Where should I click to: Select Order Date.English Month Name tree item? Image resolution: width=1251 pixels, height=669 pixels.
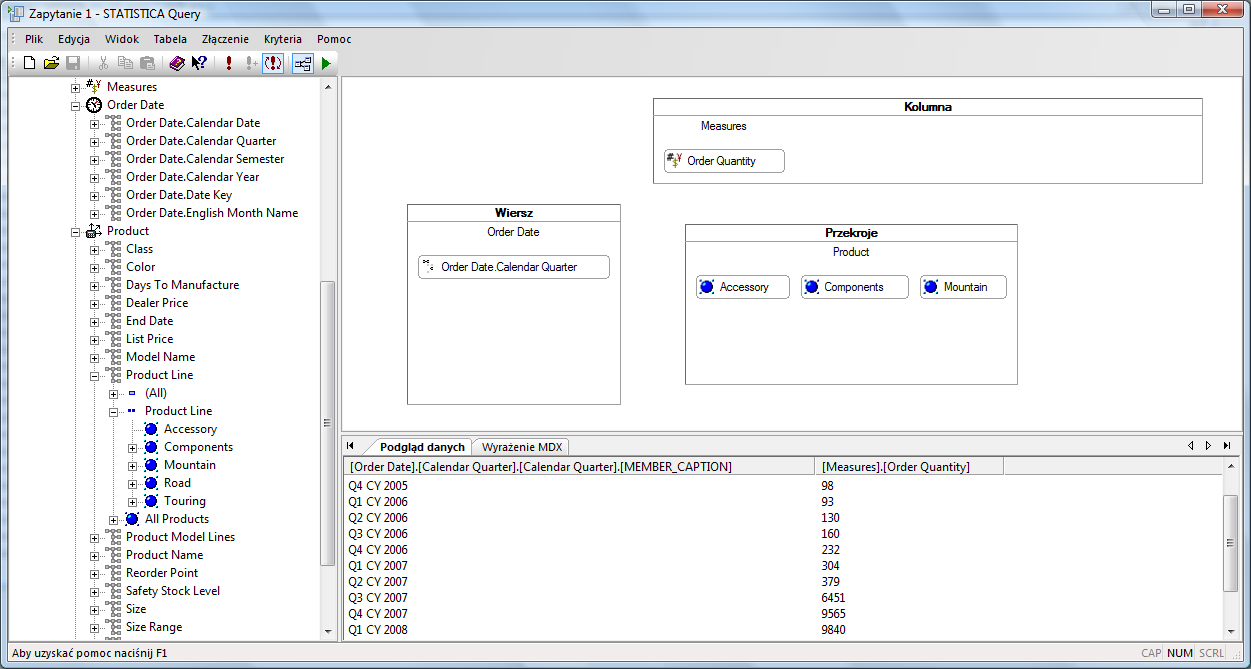212,213
